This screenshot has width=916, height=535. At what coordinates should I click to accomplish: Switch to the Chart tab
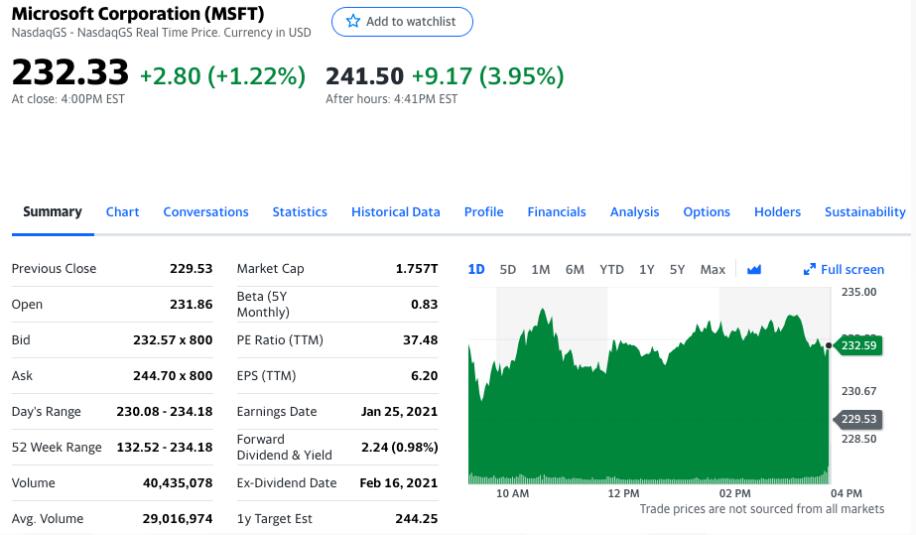coord(122,211)
